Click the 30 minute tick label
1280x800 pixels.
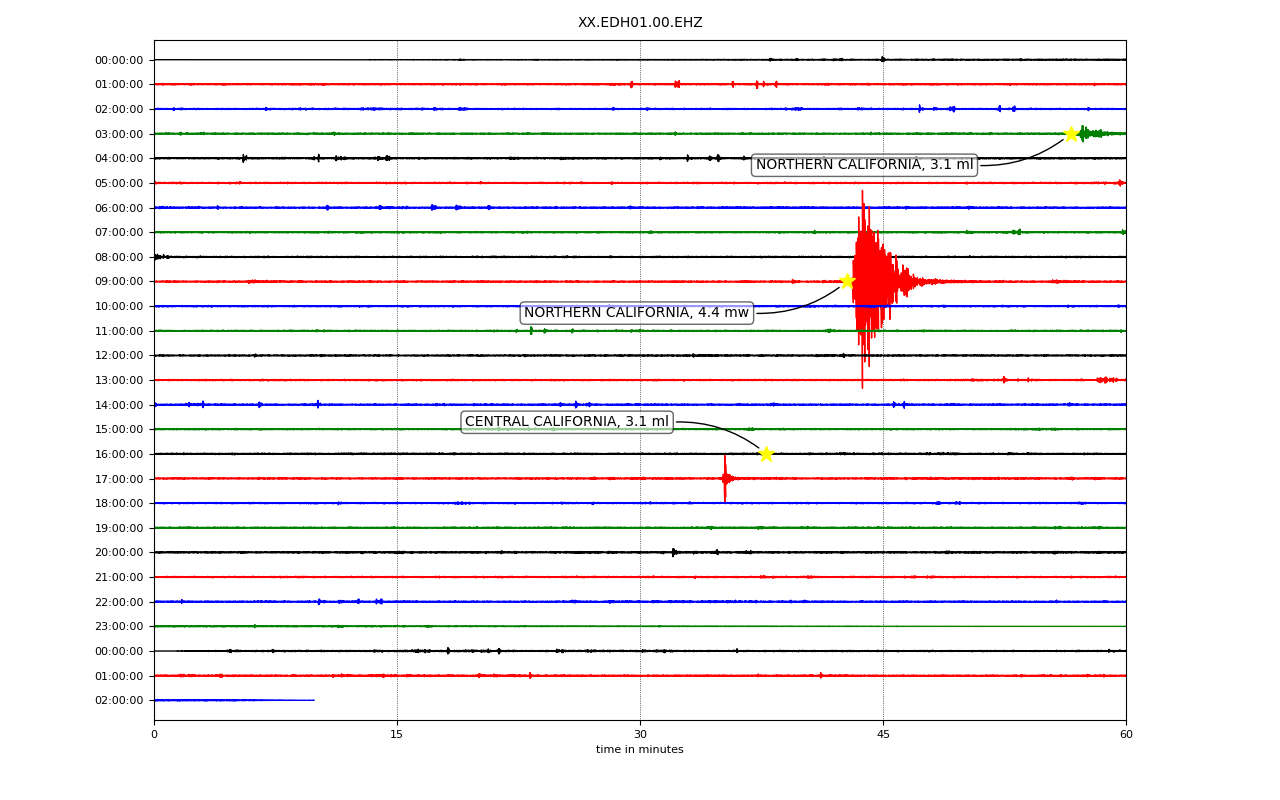pos(640,735)
